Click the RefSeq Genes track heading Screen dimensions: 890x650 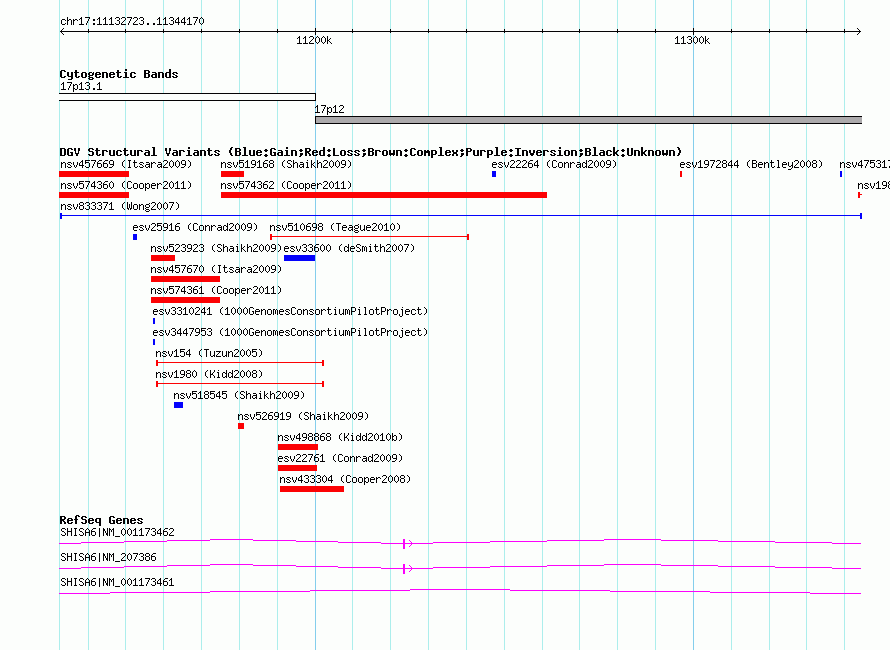coord(101,520)
